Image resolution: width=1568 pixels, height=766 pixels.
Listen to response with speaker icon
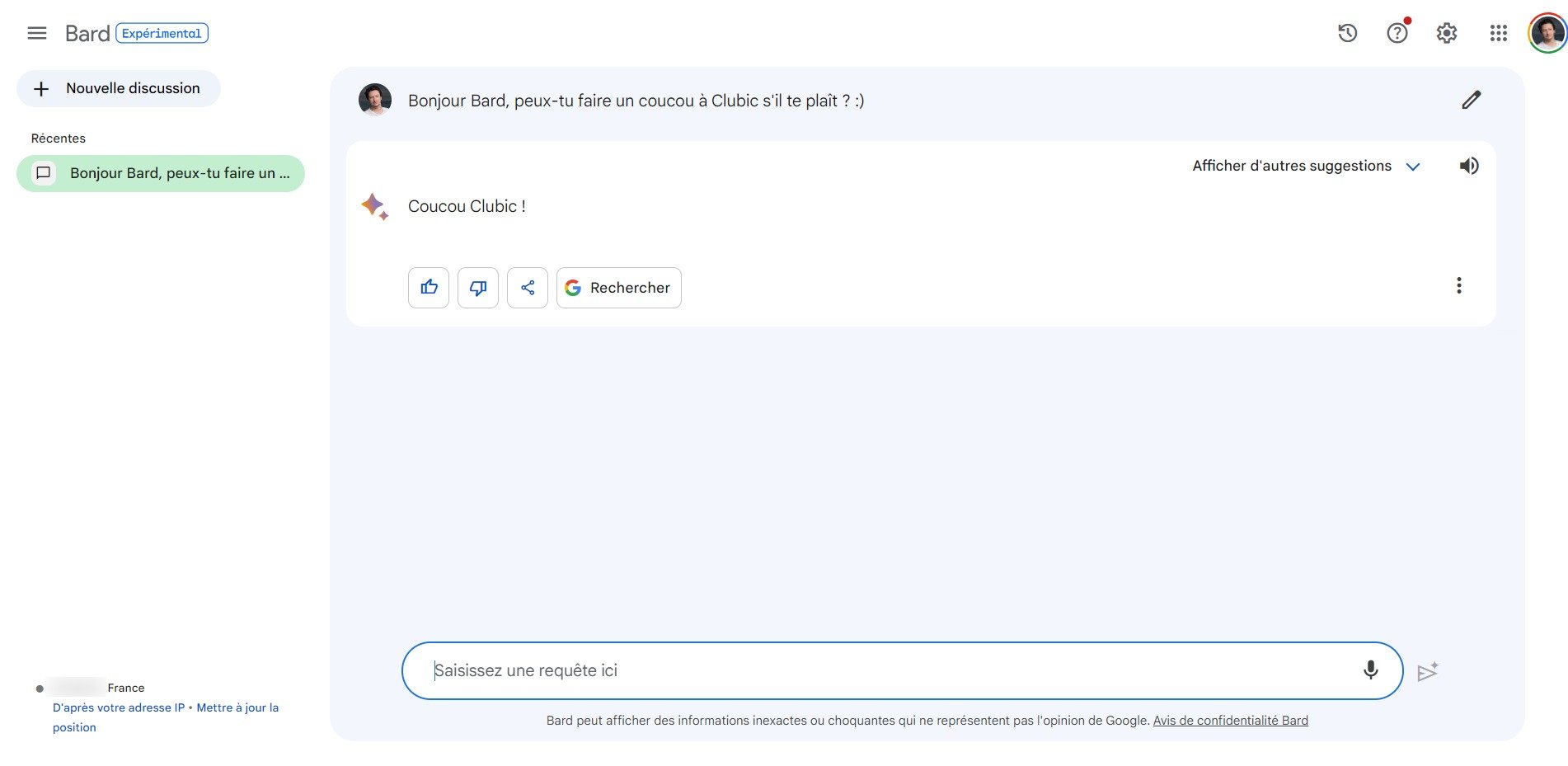1469,166
